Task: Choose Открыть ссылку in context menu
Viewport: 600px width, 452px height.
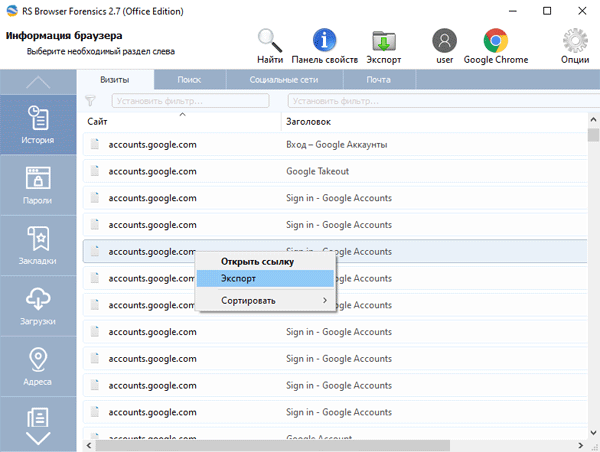Action: (x=265, y=262)
